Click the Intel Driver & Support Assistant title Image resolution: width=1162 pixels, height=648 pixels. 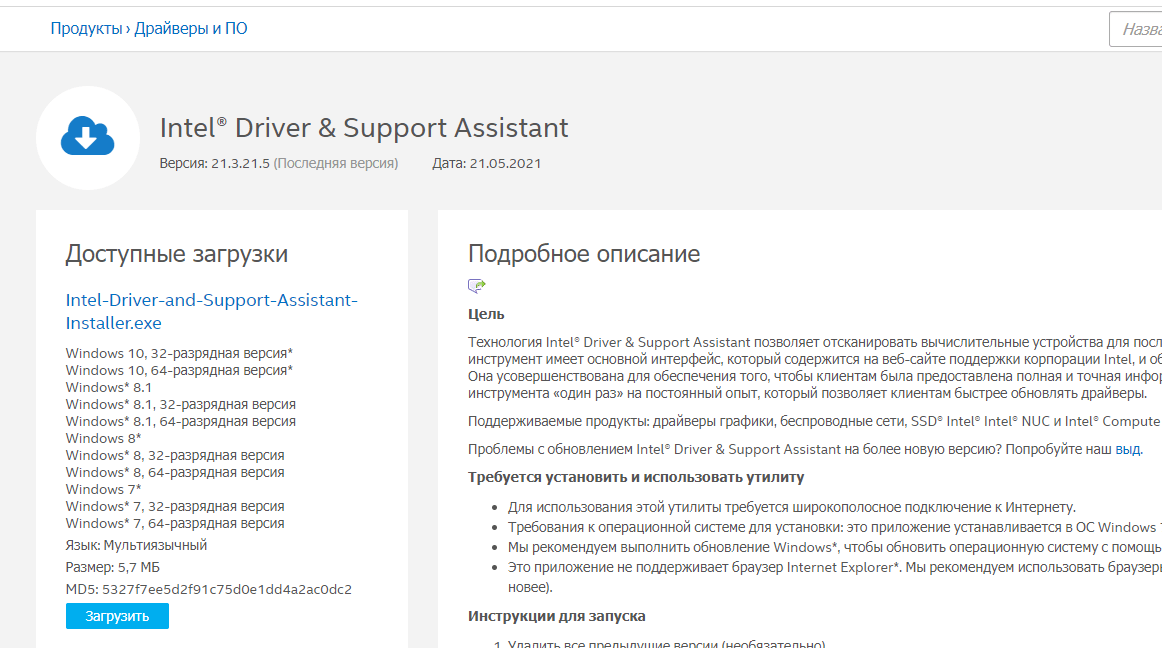pos(364,128)
